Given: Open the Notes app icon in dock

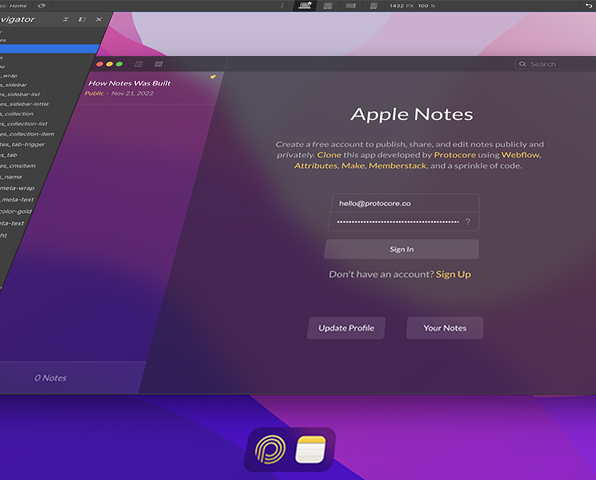Looking at the screenshot, I should coord(311,450).
